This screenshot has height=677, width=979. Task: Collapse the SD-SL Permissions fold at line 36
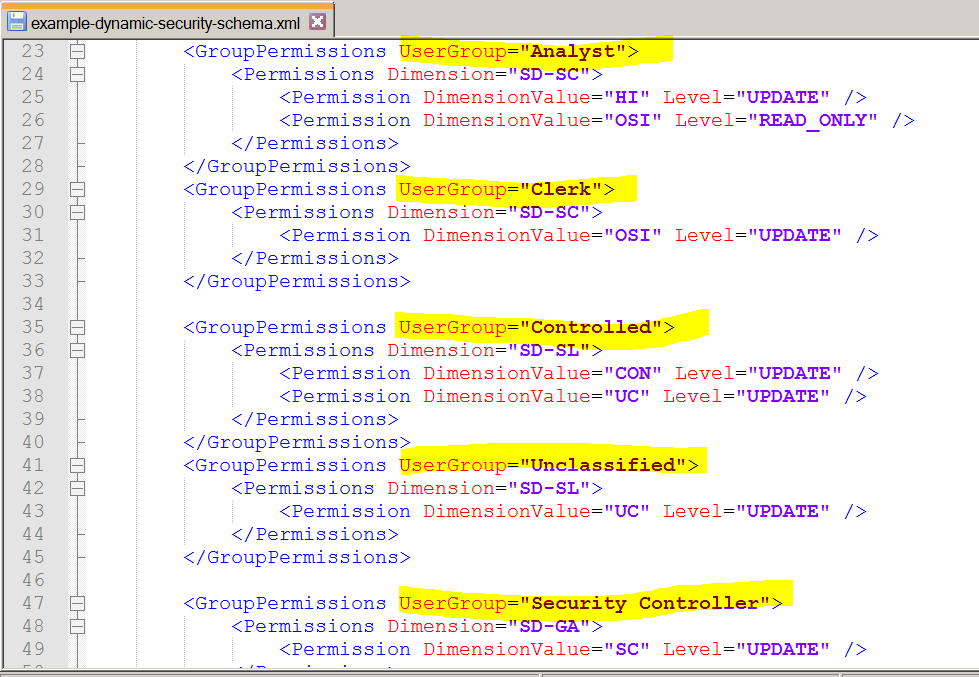78,350
